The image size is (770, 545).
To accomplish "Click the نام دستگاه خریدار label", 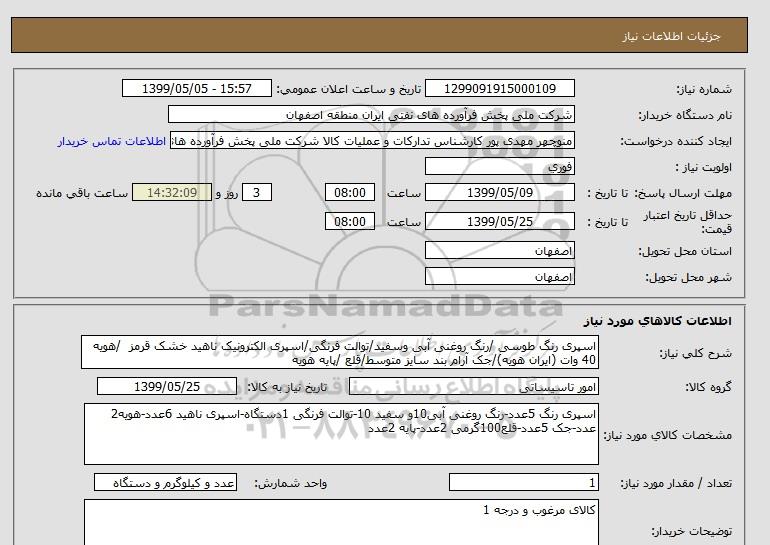I will (x=685, y=115).
